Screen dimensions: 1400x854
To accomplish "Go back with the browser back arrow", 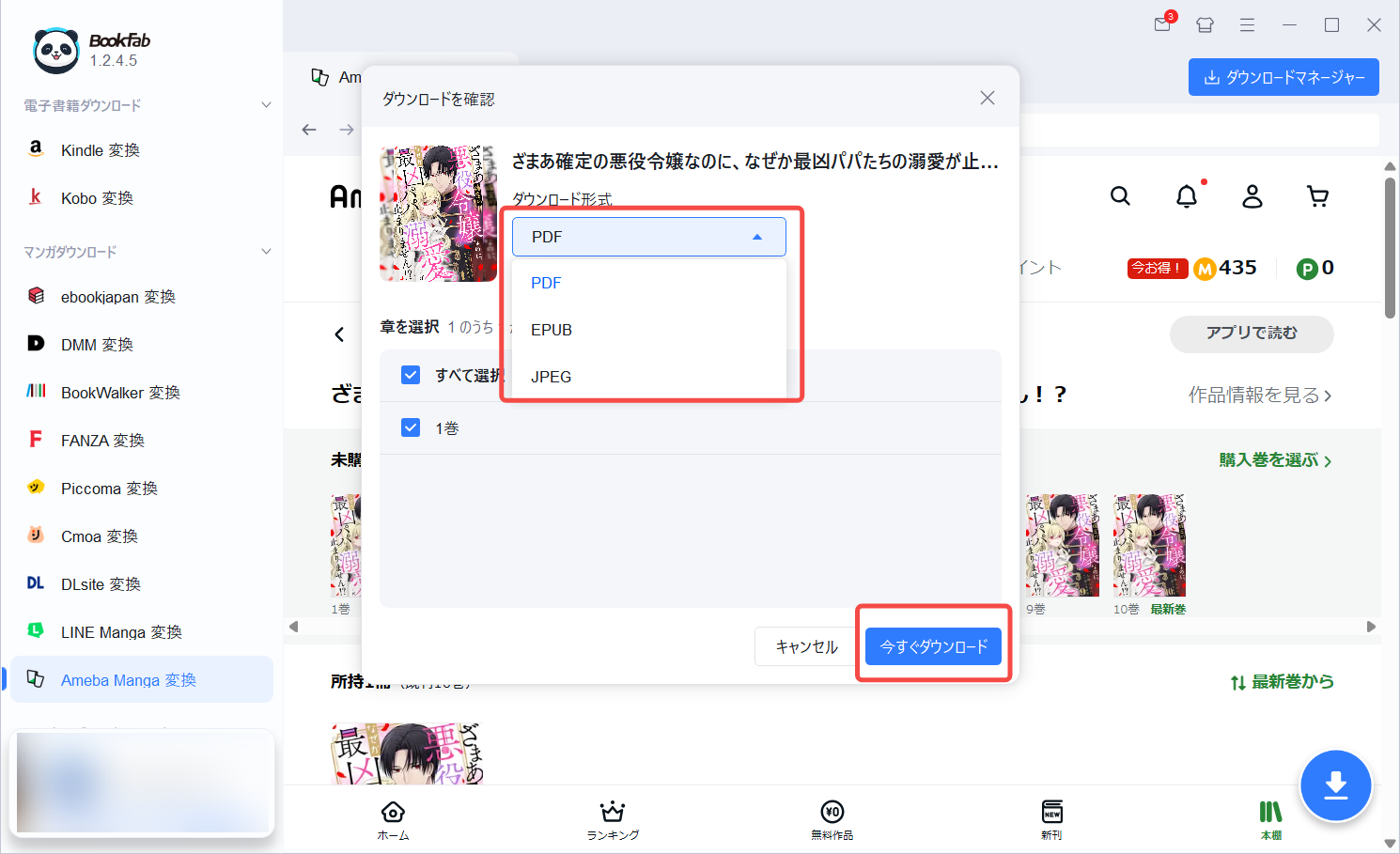I will pyautogui.click(x=309, y=130).
